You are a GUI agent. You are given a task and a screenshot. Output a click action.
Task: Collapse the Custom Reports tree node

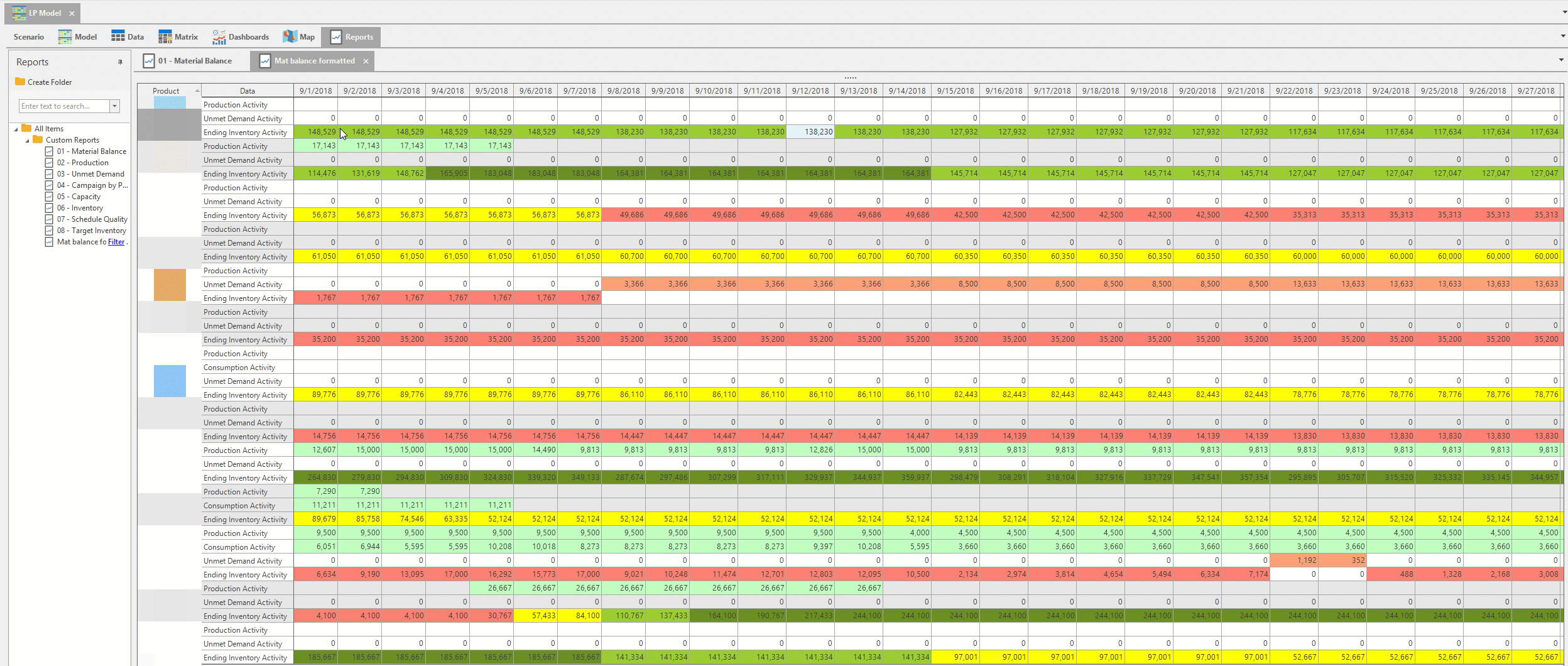click(27, 140)
